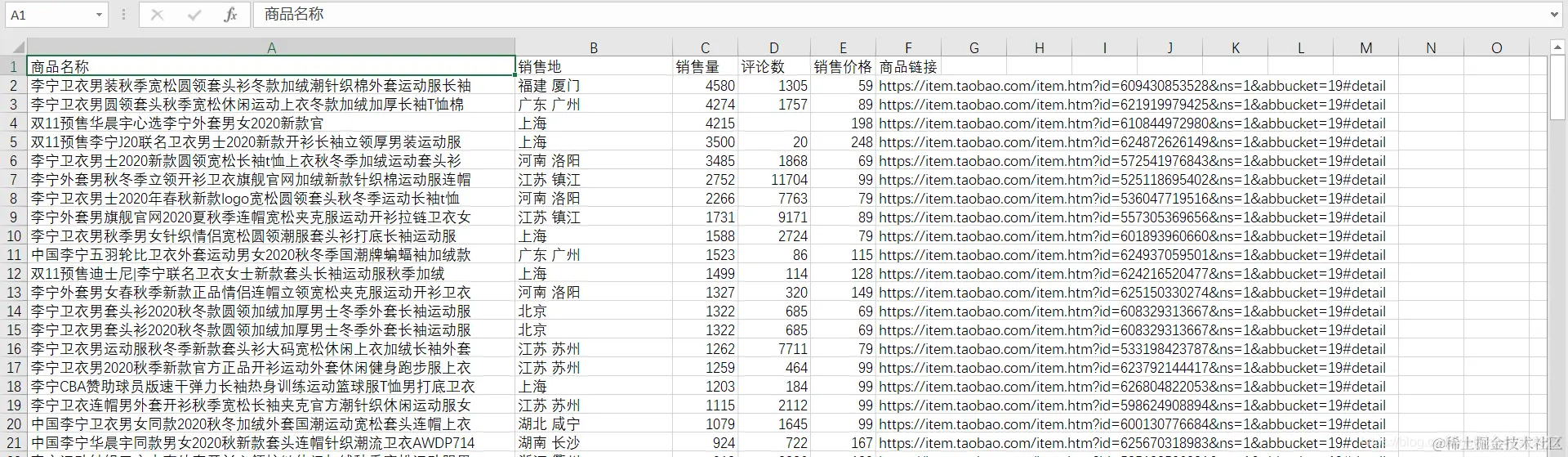Expand the formula bar with the chevron
Image resolution: width=1568 pixels, height=457 pixels.
(x=1554, y=15)
